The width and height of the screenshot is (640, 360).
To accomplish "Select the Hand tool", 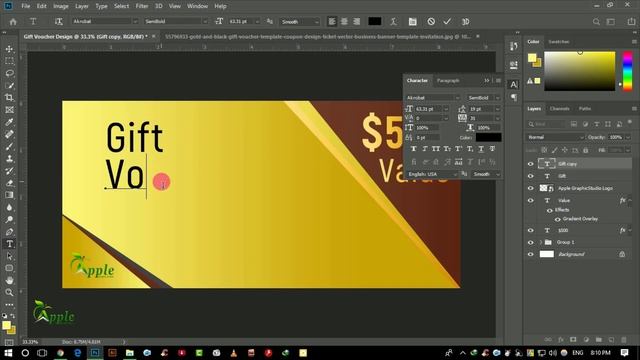I will [9, 280].
